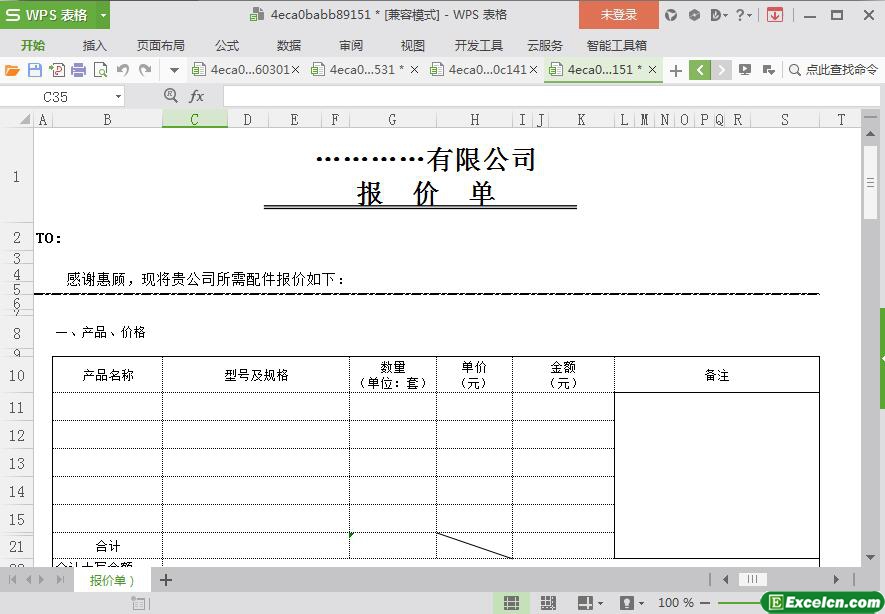Click the 未登录 login button
This screenshot has height=614, width=885.
point(619,15)
